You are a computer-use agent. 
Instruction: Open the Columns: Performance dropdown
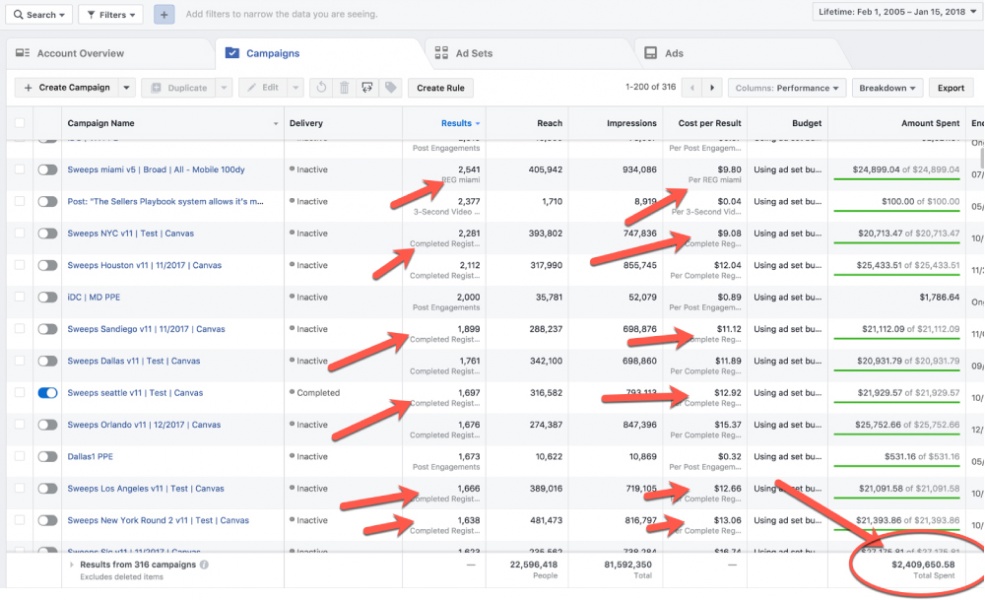point(787,88)
